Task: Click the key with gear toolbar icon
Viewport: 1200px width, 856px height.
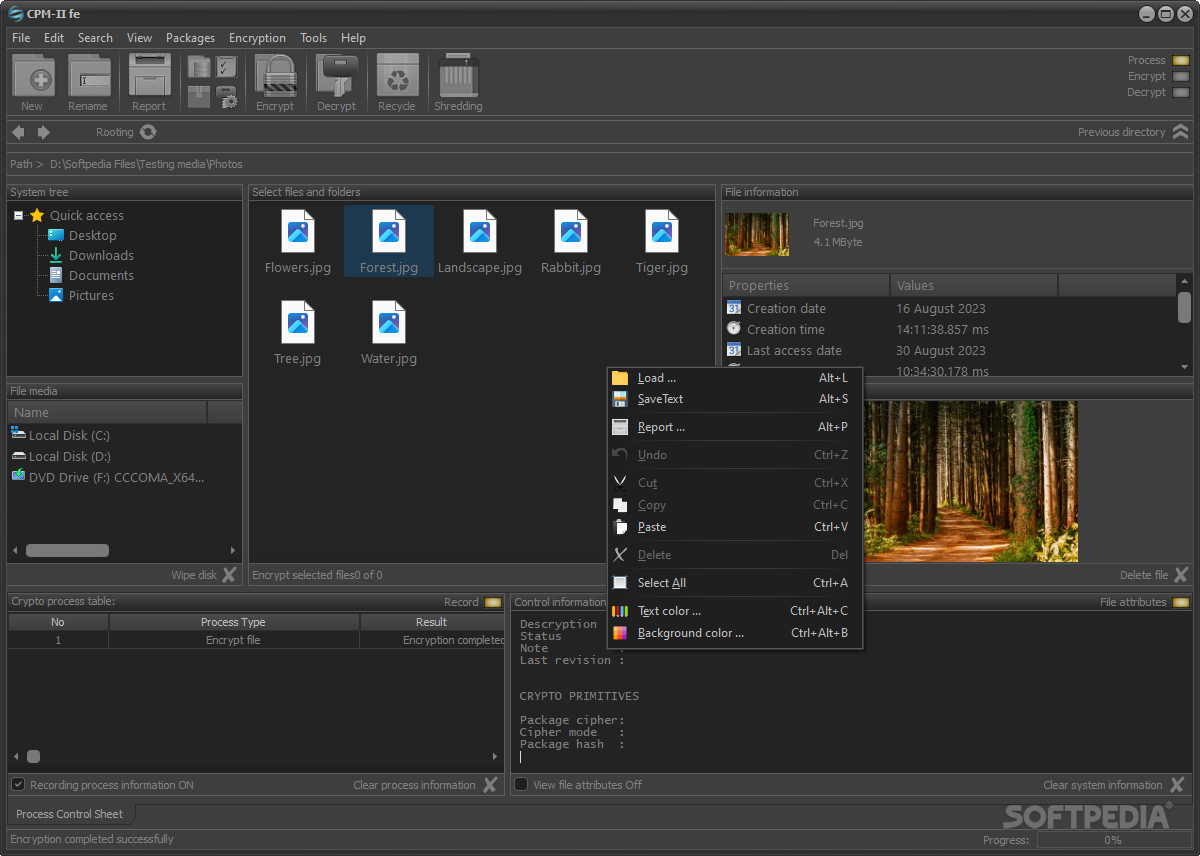Action: pos(227,97)
